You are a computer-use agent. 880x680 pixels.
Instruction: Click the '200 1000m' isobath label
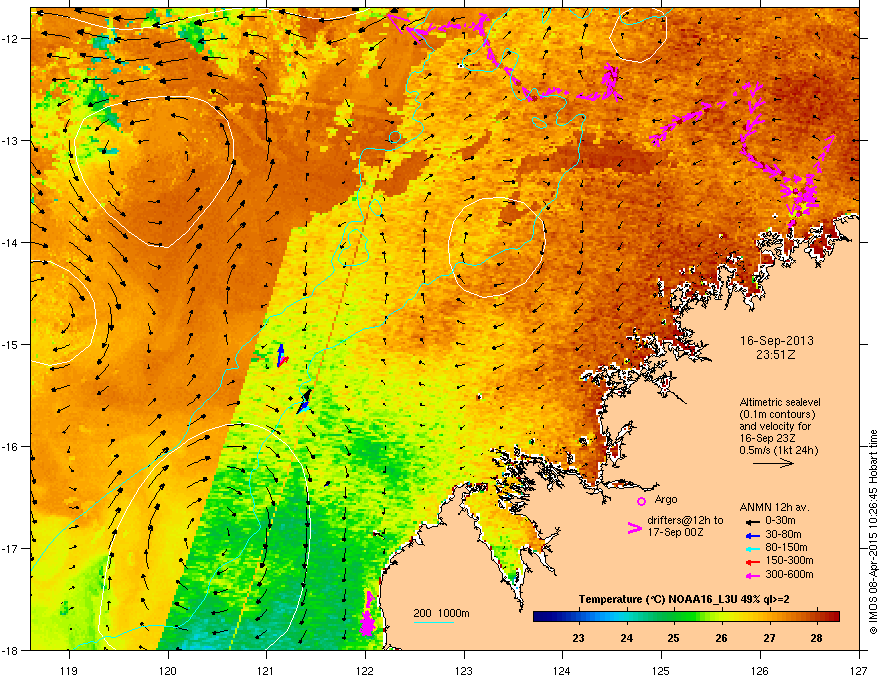tap(442, 613)
